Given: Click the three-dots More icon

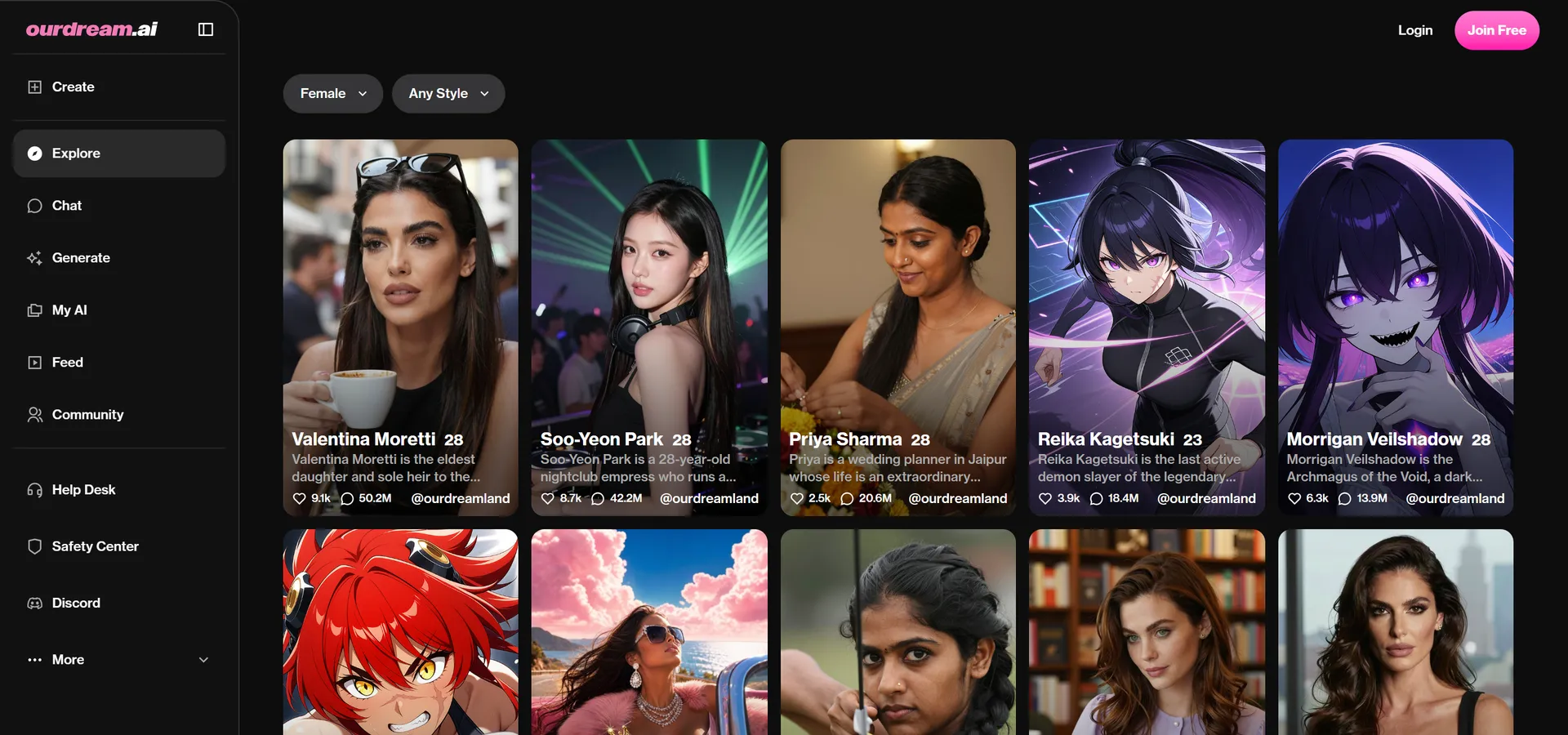Looking at the screenshot, I should click(34, 660).
